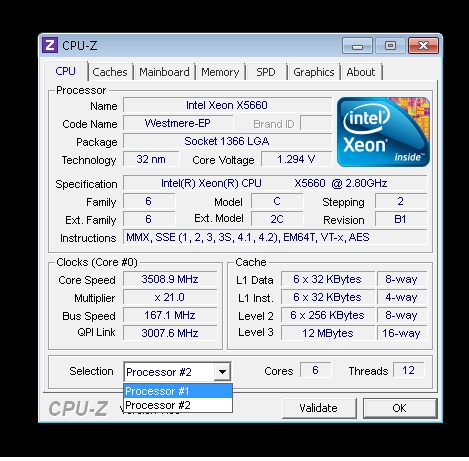Choose Processor #2 from the dropdown list

(178, 405)
